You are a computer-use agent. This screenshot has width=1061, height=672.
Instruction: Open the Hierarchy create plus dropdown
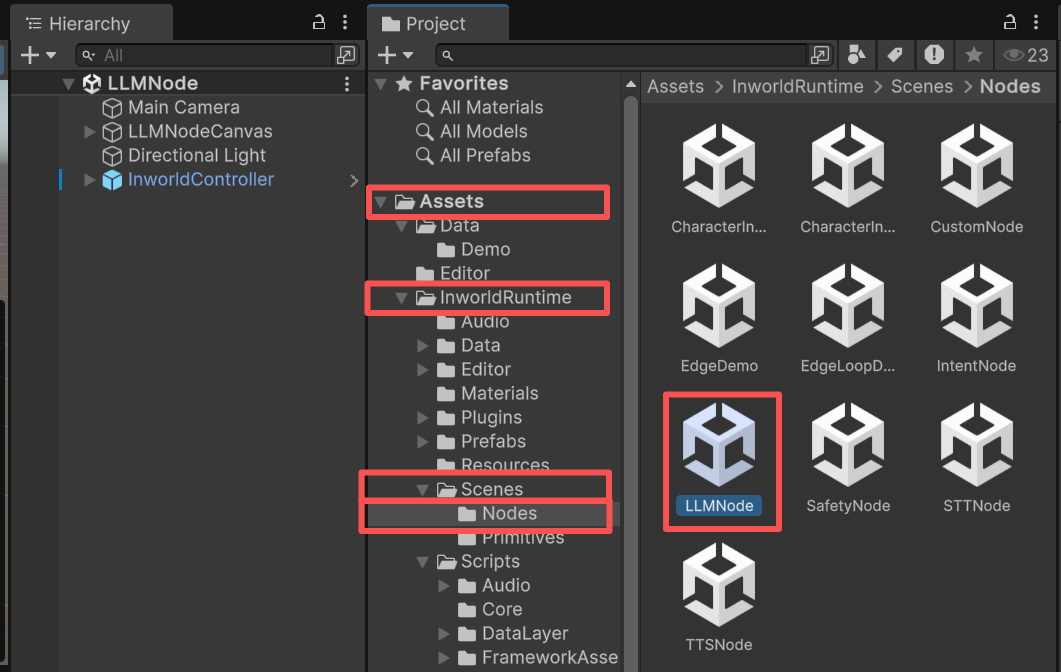coord(38,55)
